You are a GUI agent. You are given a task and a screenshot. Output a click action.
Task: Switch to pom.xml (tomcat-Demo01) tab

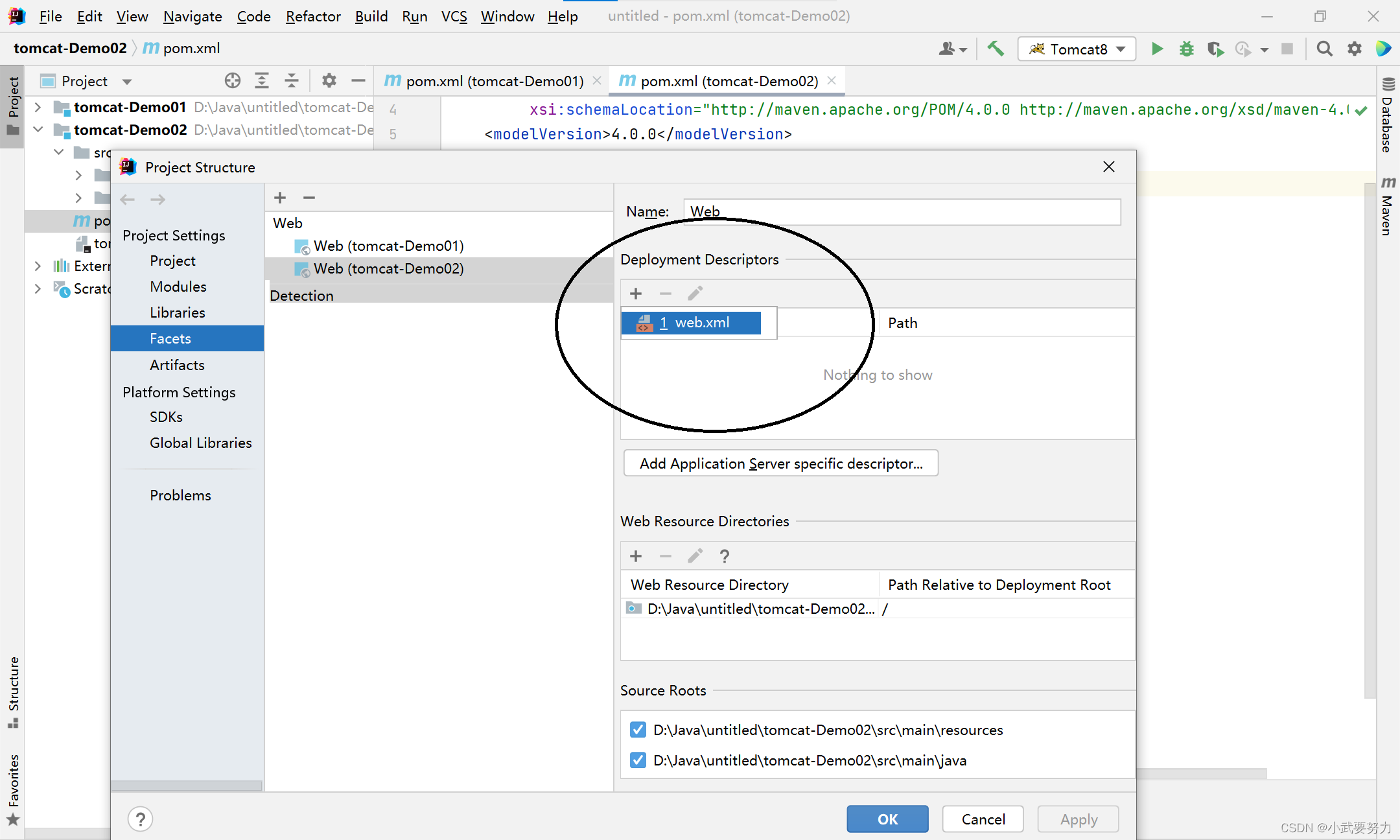(494, 81)
